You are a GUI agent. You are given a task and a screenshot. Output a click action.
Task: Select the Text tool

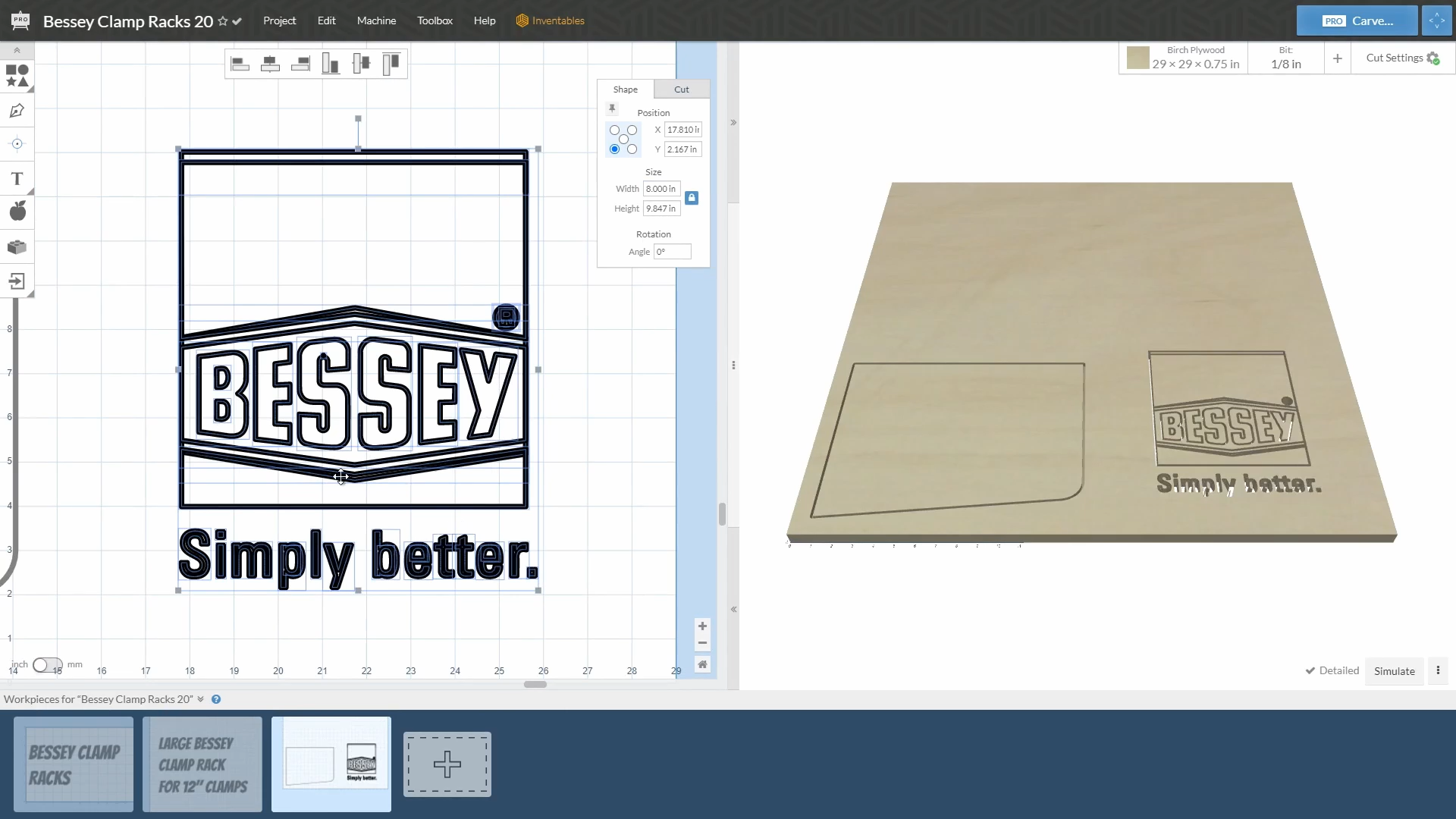[x=17, y=179]
